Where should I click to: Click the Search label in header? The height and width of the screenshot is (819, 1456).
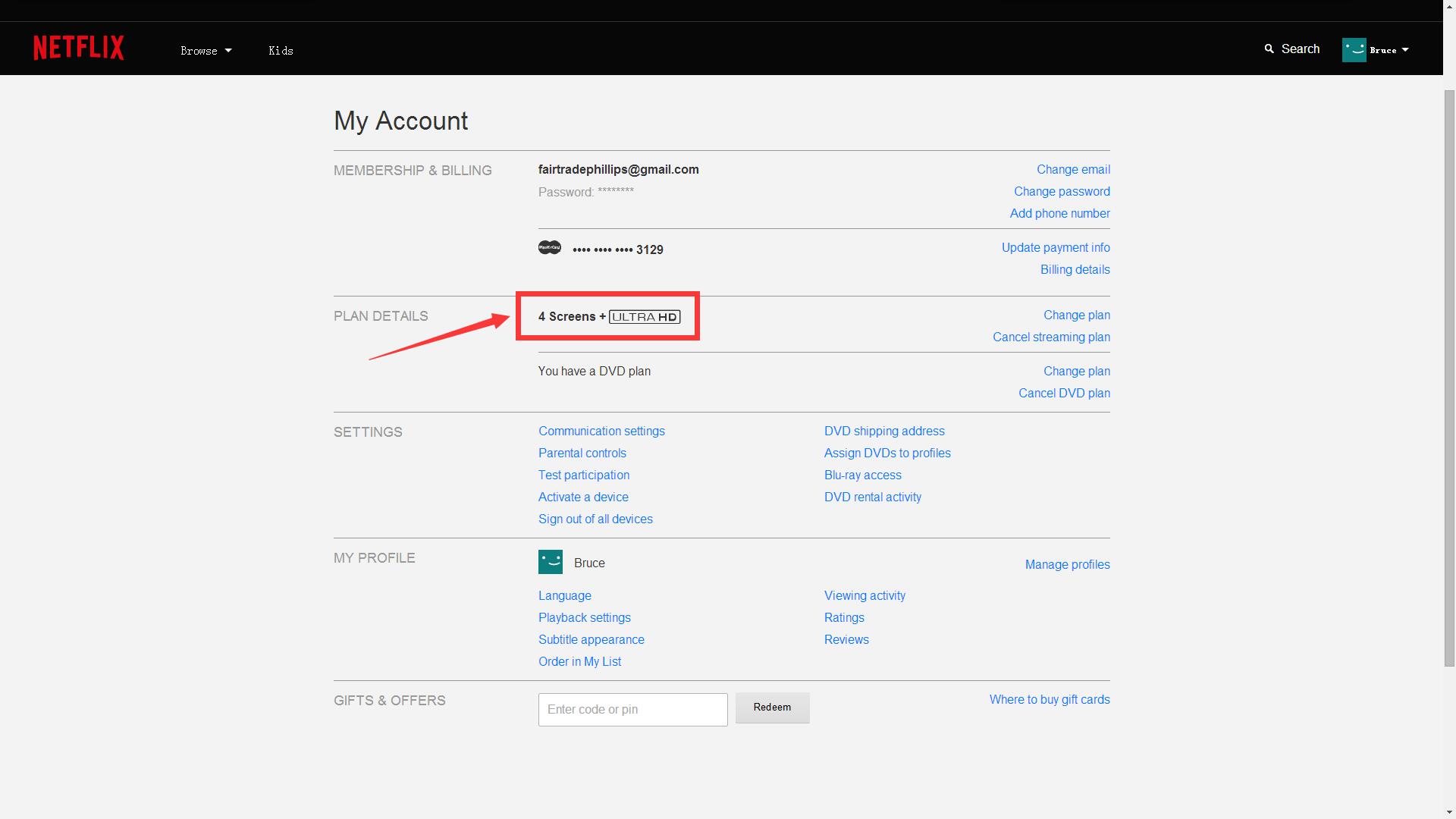pos(1301,49)
